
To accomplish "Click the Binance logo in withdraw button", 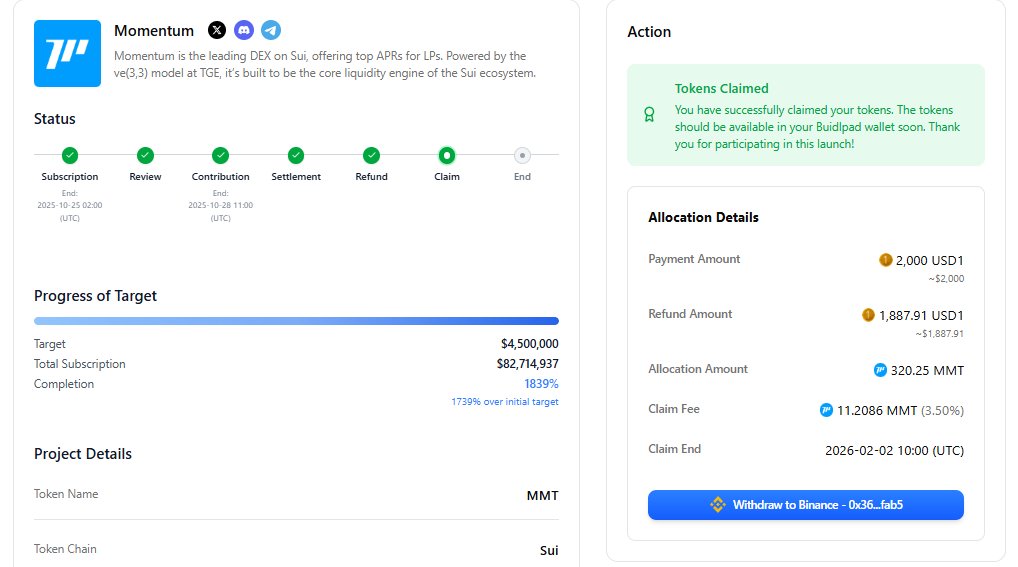I will click(717, 505).
